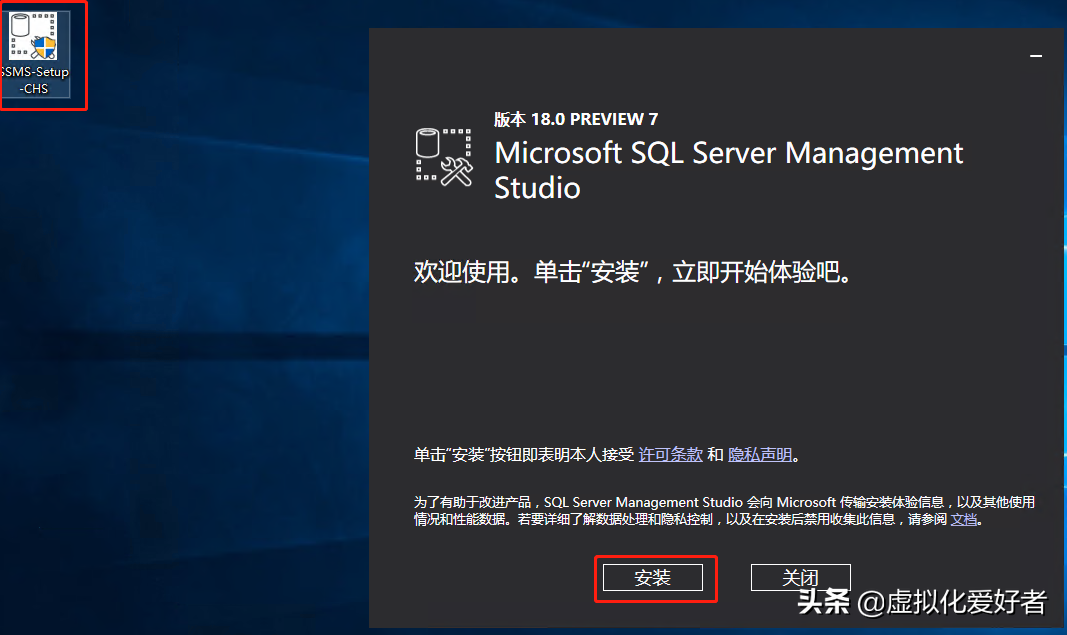Open the 文档 documentation link
The width and height of the screenshot is (1067, 635).
click(x=964, y=519)
